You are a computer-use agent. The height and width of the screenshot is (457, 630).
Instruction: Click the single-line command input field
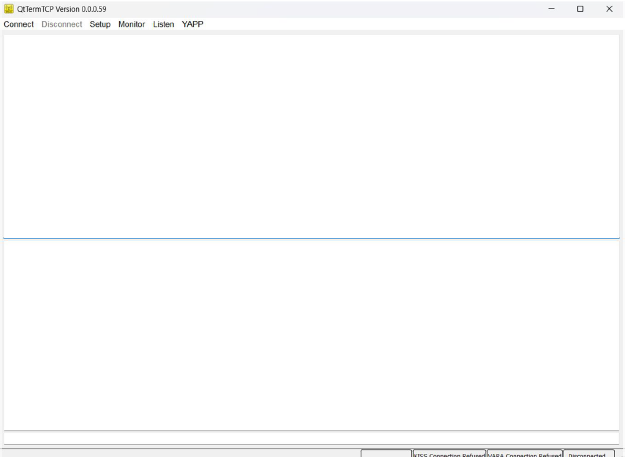tap(311, 438)
